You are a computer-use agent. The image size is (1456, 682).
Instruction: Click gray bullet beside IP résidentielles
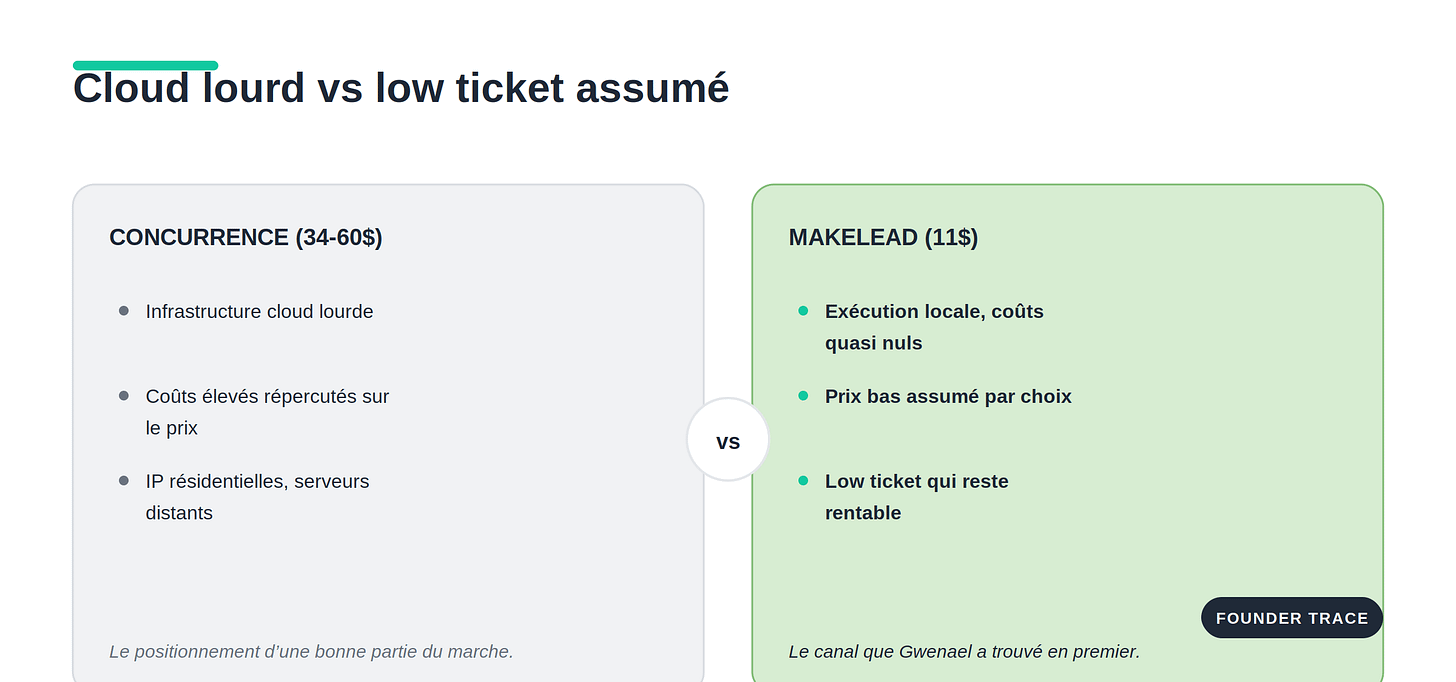click(x=124, y=481)
